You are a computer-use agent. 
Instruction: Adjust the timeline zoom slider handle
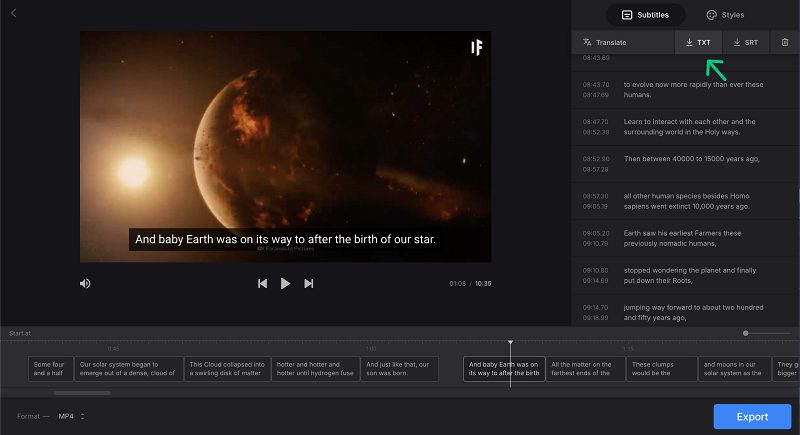(745, 333)
